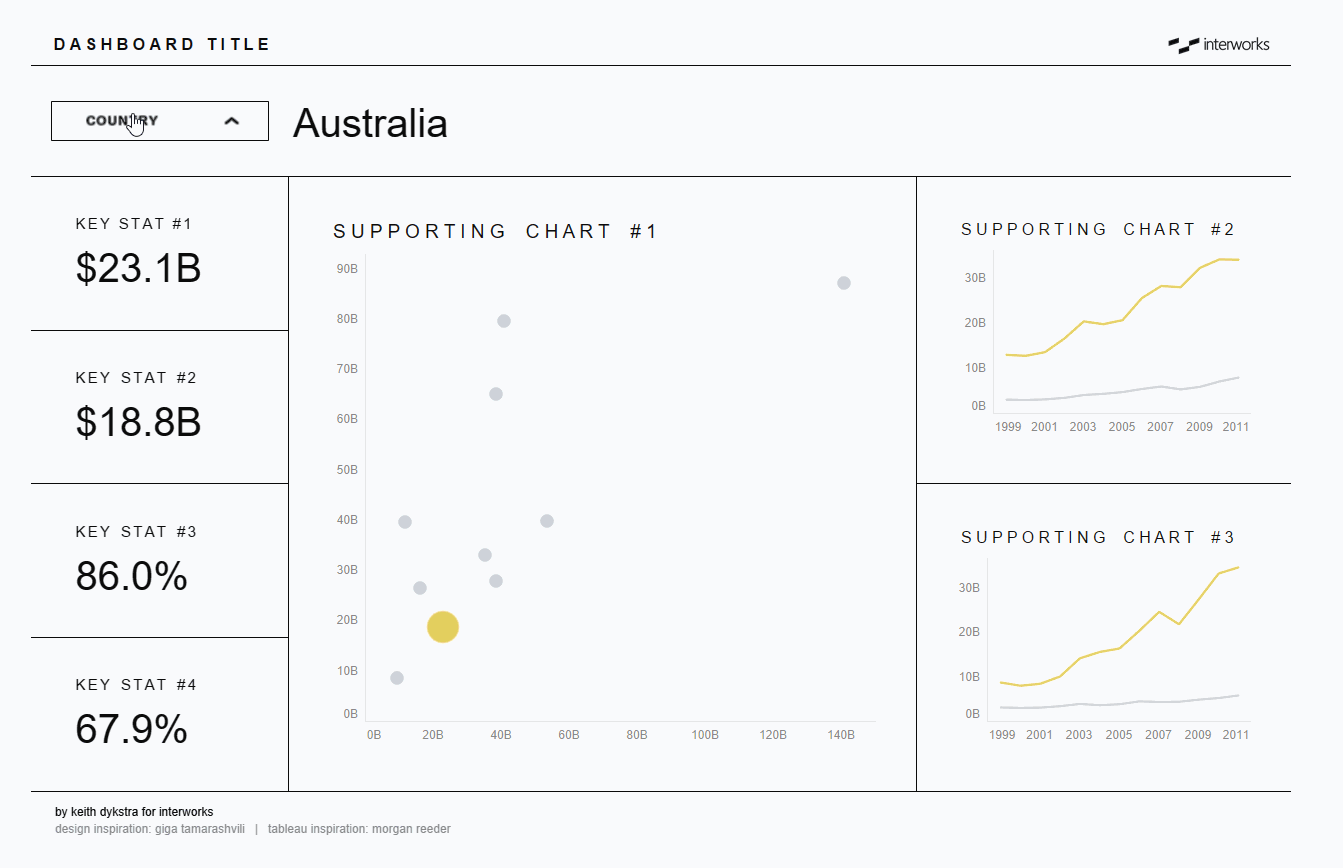This screenshot has width=1343, height=868.
Task: Select the gray line in Supporting Chart #2
Action: pos(1122,391)
